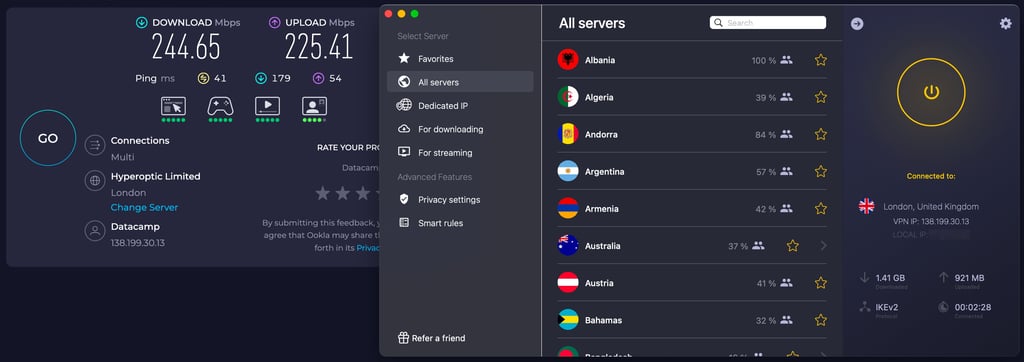Screen dimensions: 1024x362
Task: Click the video streaming rating icon
Action: (267, 106)
